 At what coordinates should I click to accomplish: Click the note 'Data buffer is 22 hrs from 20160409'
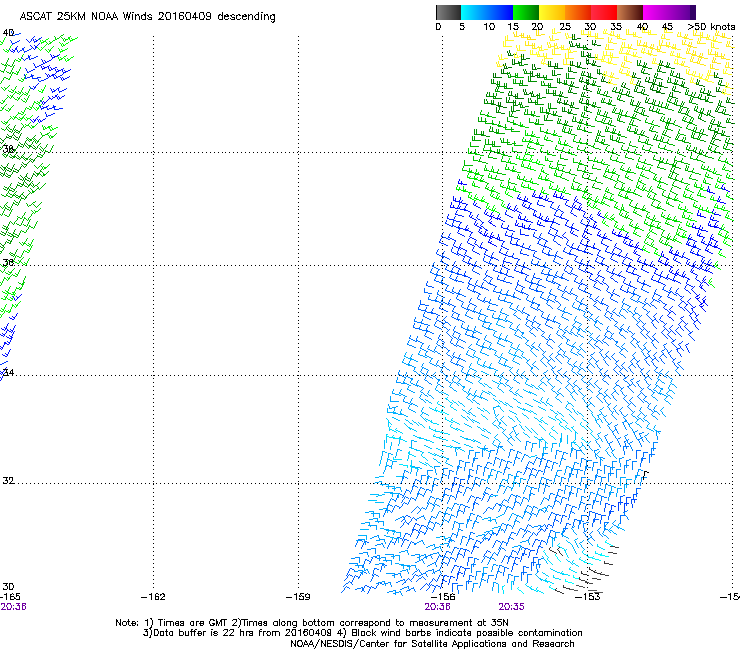(x=243, y=633)
